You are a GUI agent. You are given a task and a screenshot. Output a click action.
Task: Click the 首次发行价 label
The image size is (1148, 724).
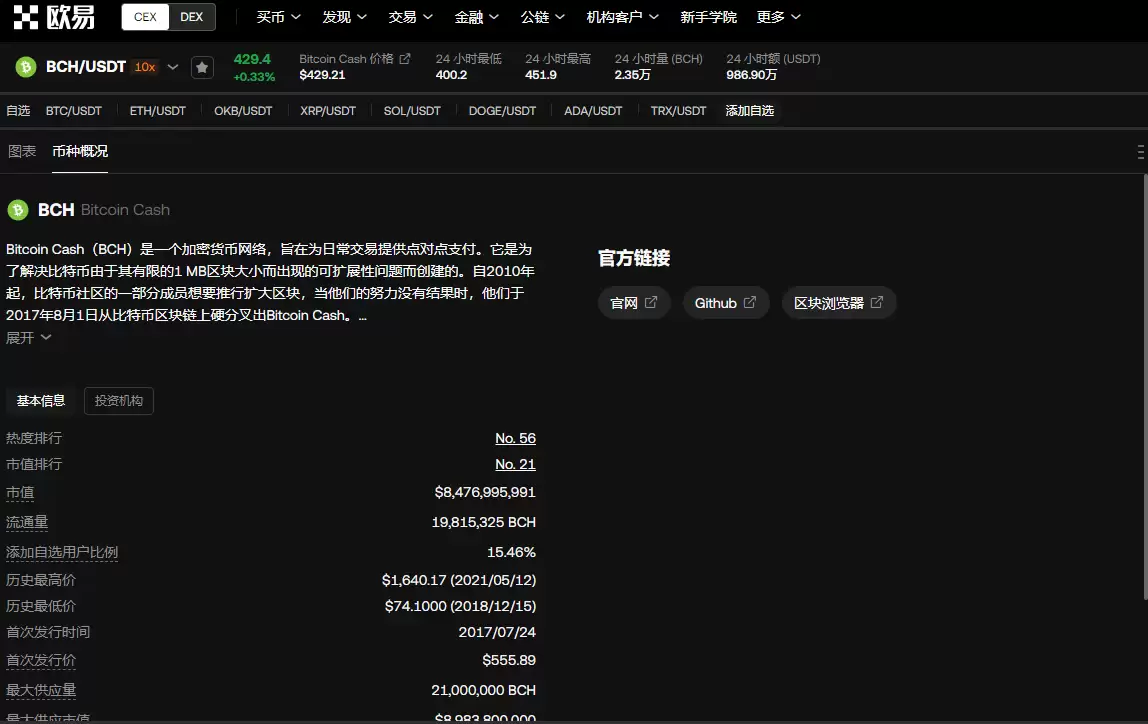point(41,660)
